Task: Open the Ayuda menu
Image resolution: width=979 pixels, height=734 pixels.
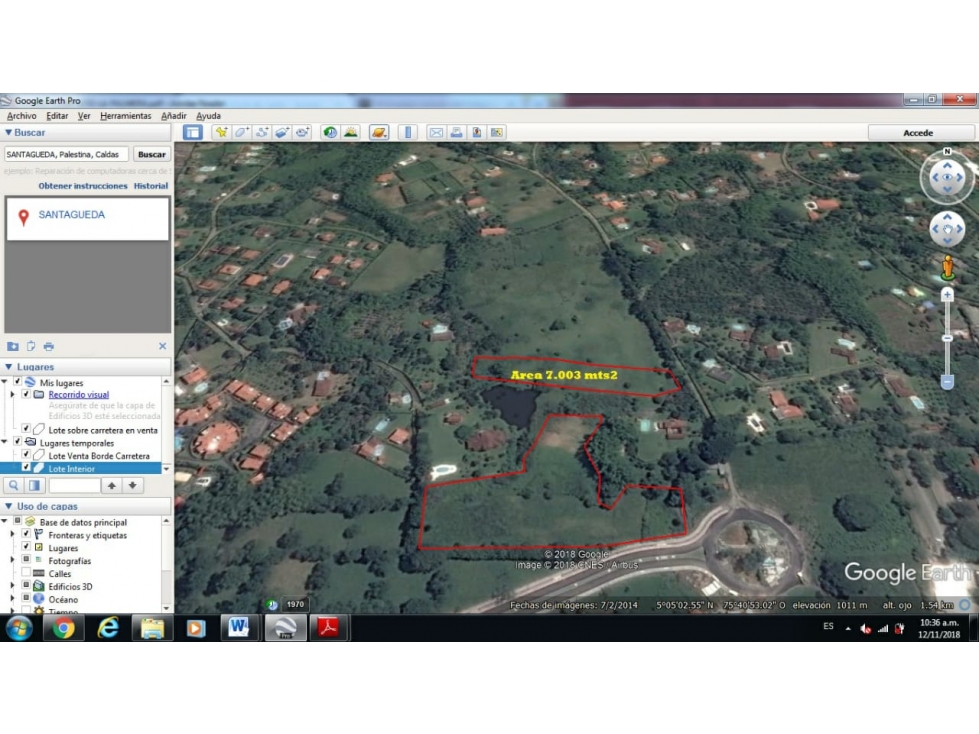Action: (209, 116)
